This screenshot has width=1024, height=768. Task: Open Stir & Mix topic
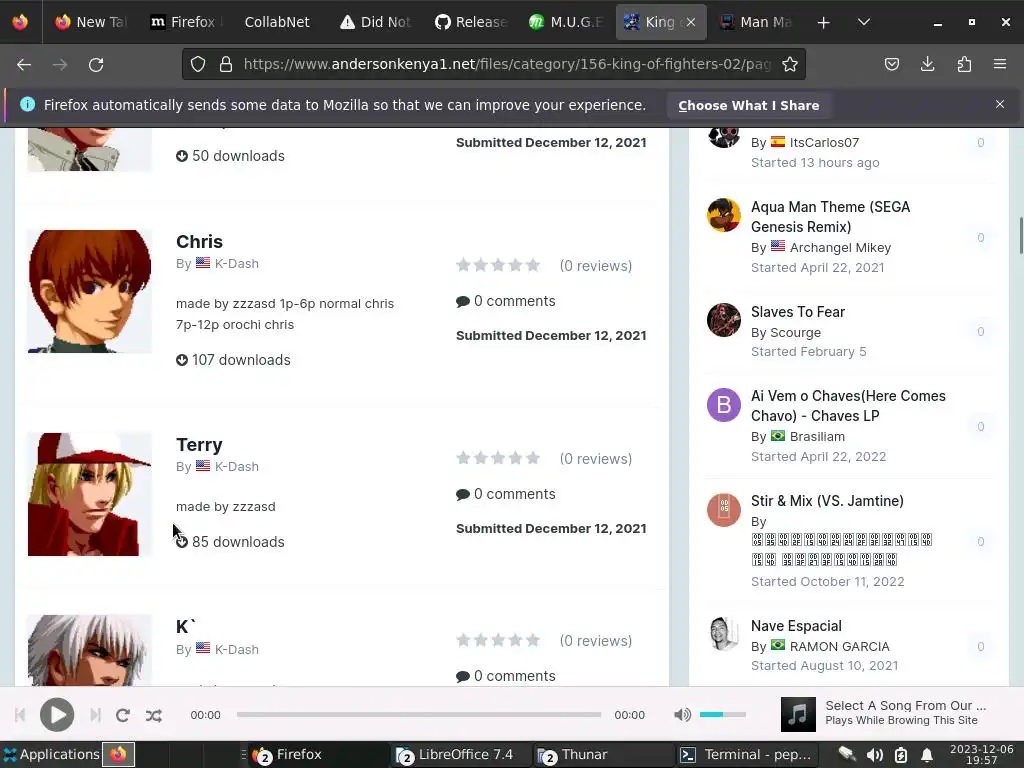(827, 501)
